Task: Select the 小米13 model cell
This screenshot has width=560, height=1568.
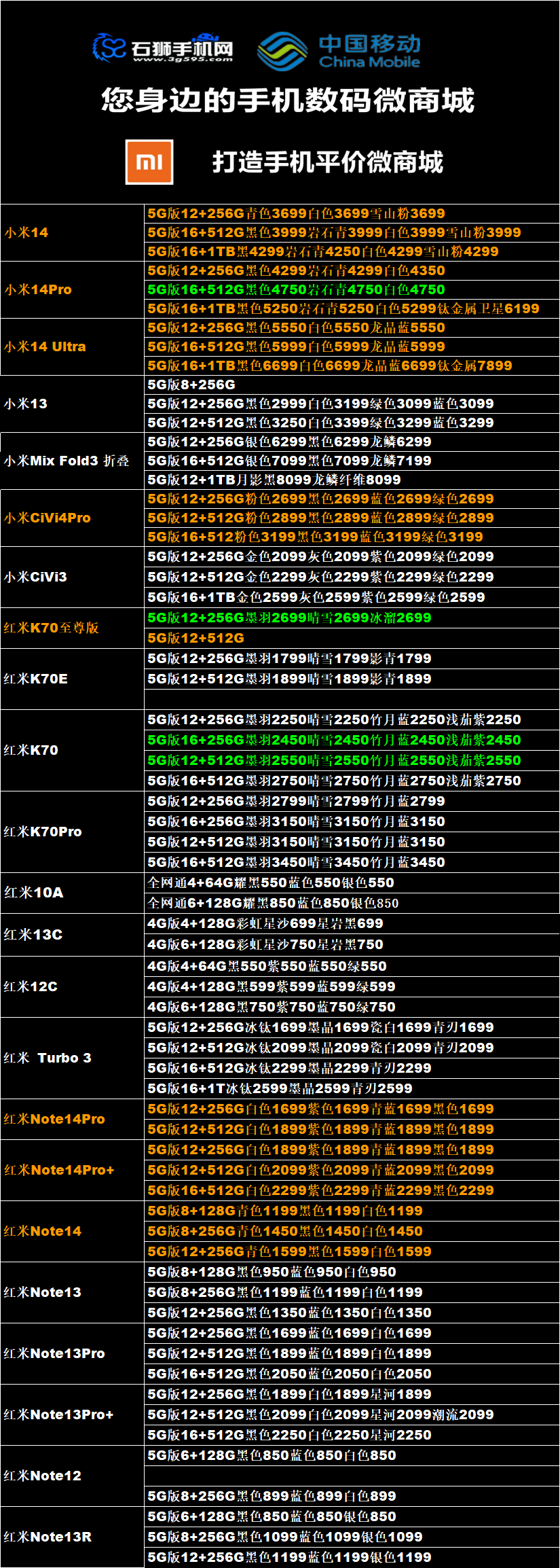Action: click(73, 404)
